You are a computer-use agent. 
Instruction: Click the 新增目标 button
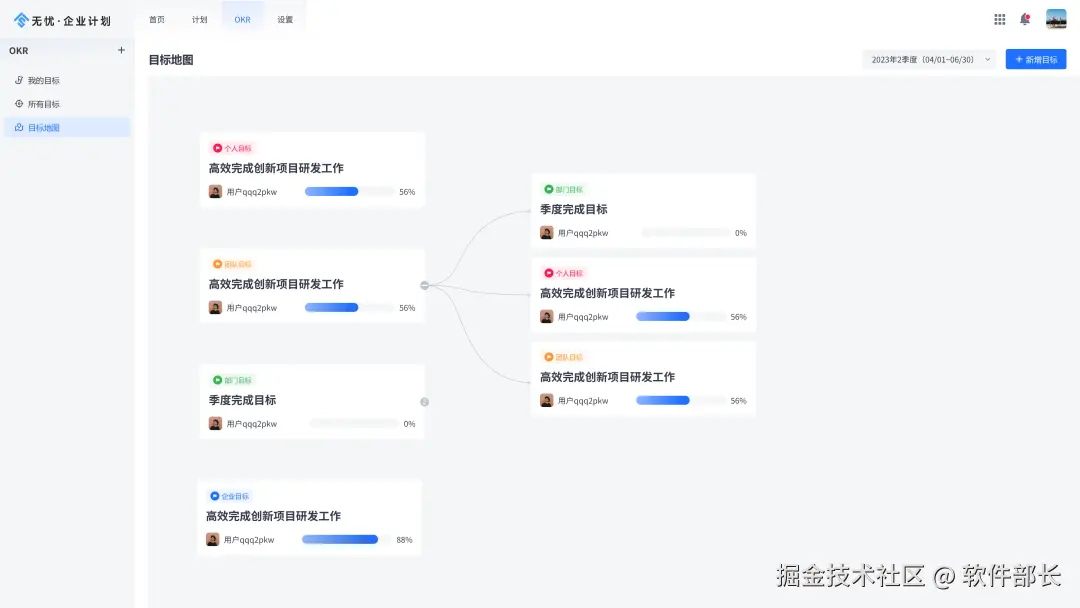(x=1036, y=59)
